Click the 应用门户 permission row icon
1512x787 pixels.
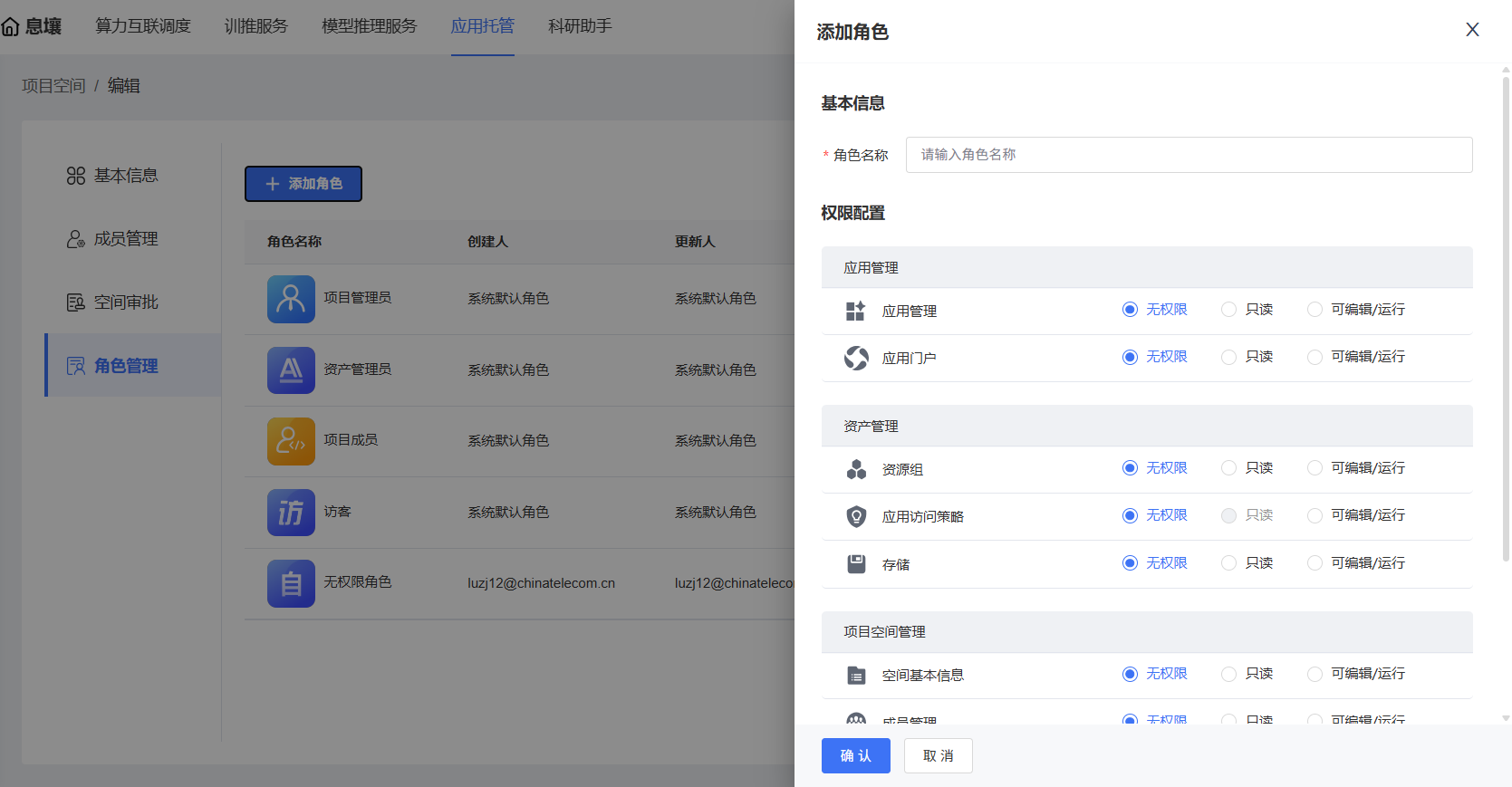pos(856,359)
